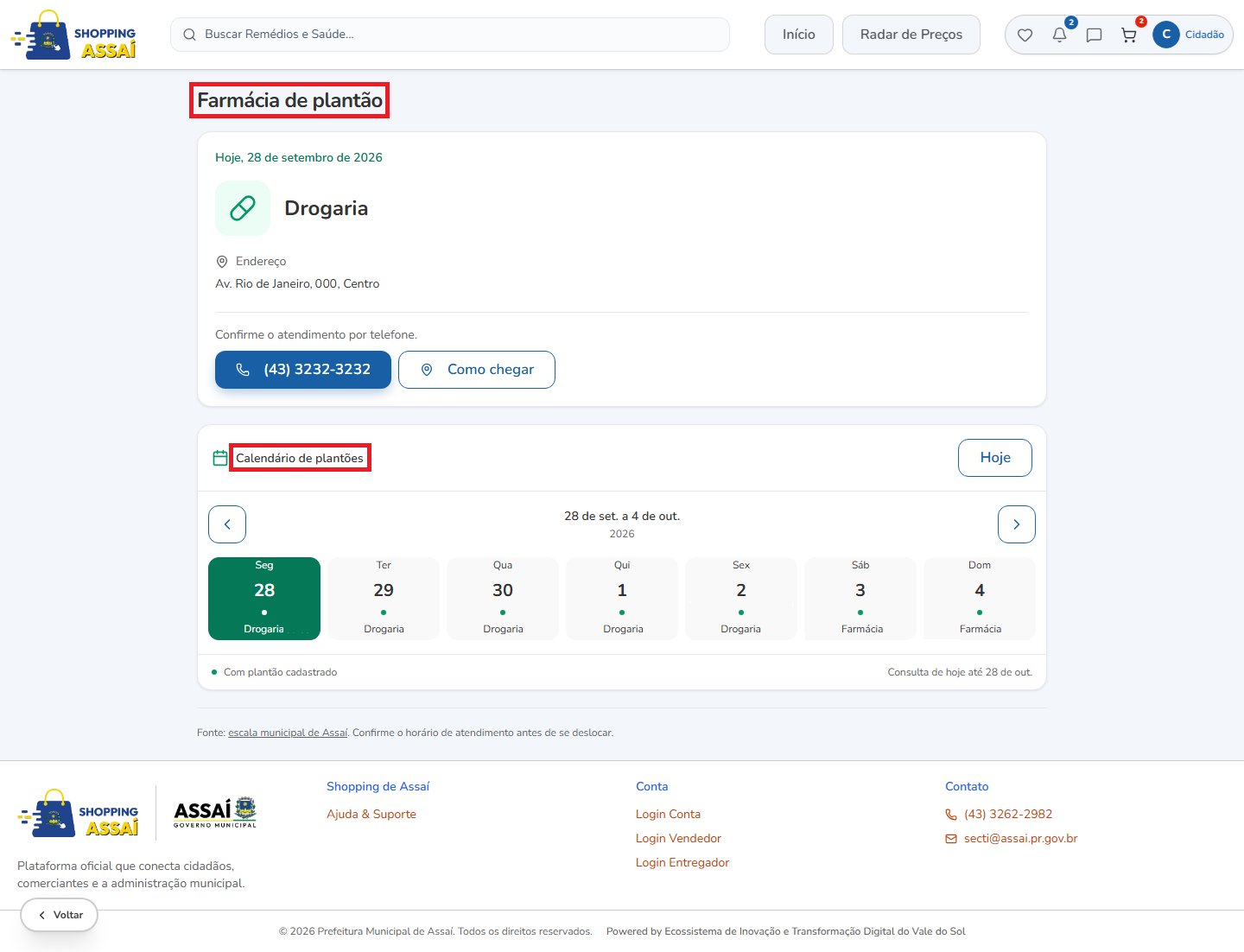This screenshot has width=1244, height=952.
Task: Click the Assaí Governo Municipal logo
Action: click(215, 813)
